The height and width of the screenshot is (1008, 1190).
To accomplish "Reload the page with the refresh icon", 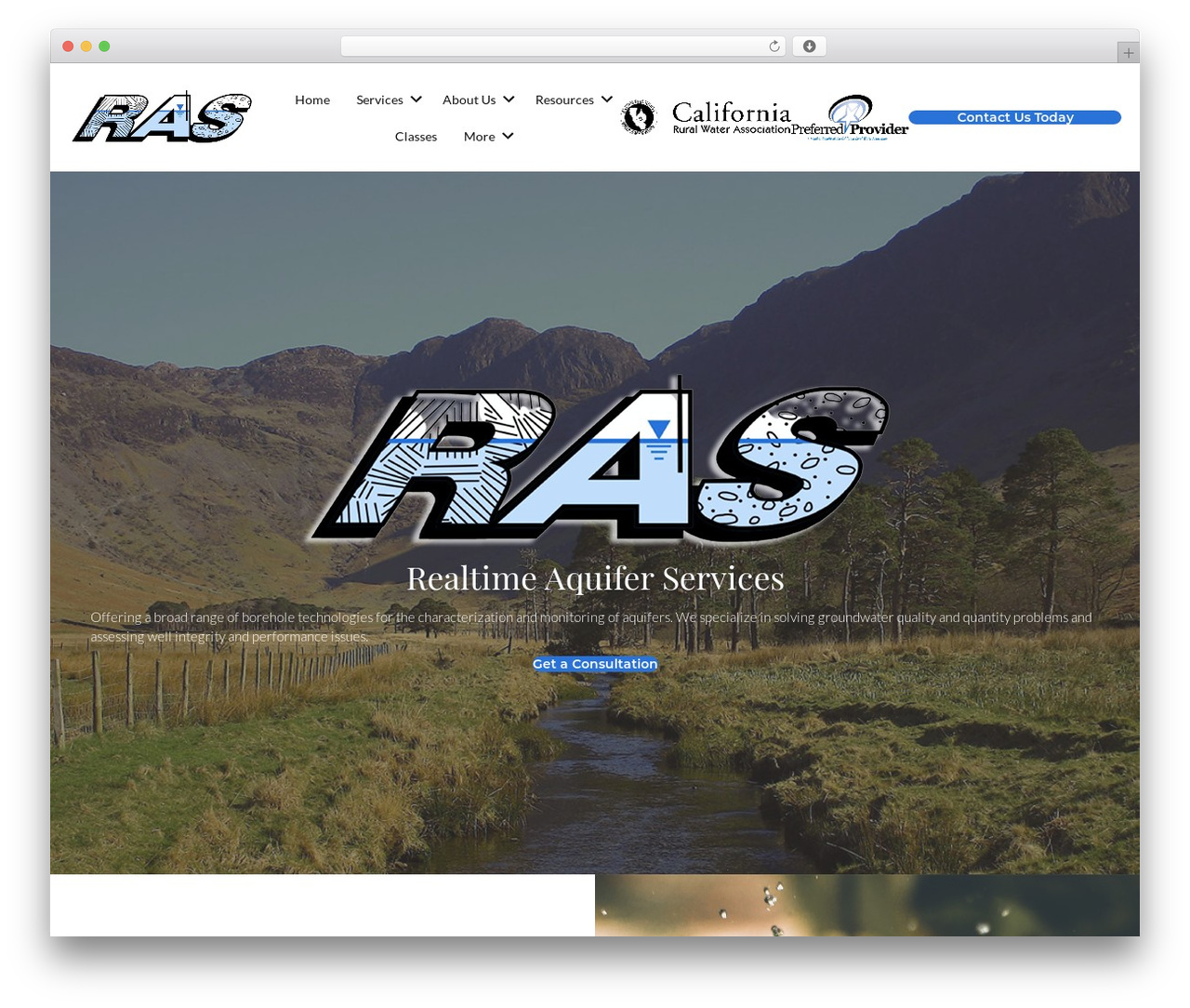I will 773,46.
